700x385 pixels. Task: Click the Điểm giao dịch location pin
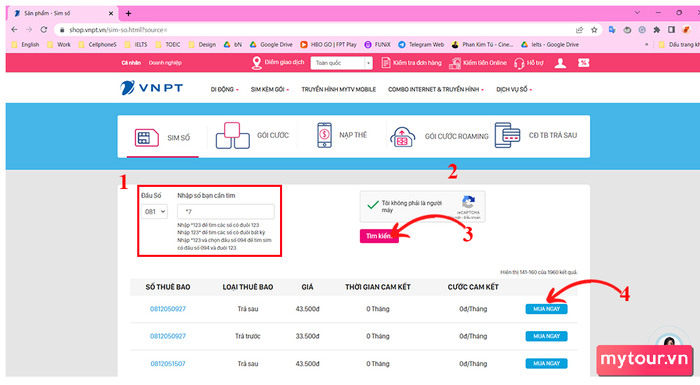point(256,63)
